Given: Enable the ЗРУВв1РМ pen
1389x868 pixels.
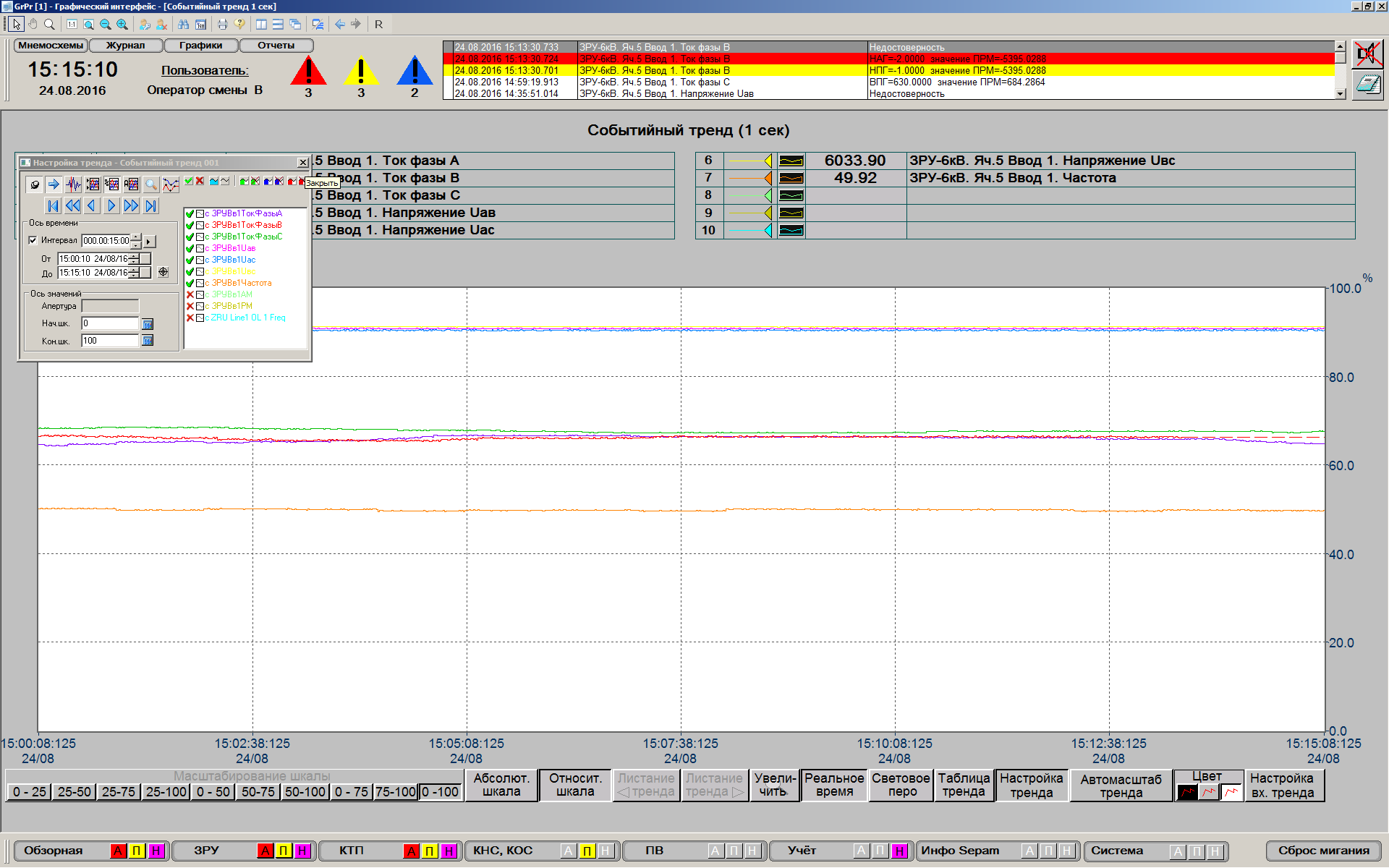Looking at the screenshot, I should (x=190, y=306).
